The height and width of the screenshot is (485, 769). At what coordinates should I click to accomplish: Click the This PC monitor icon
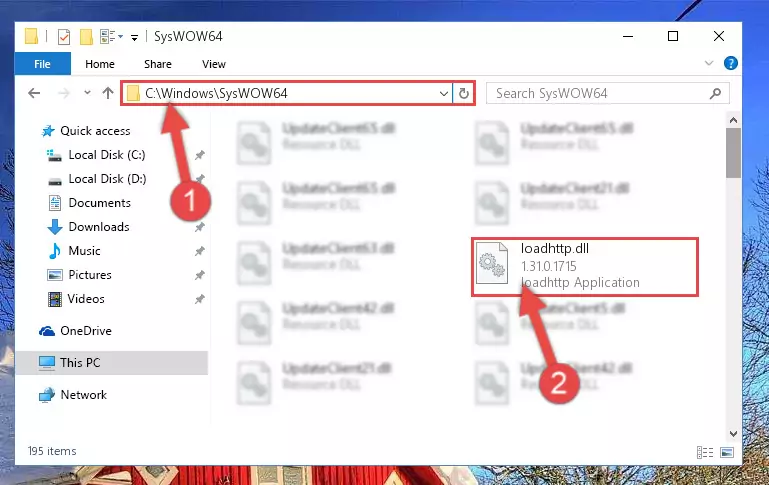tap(47, 363)
